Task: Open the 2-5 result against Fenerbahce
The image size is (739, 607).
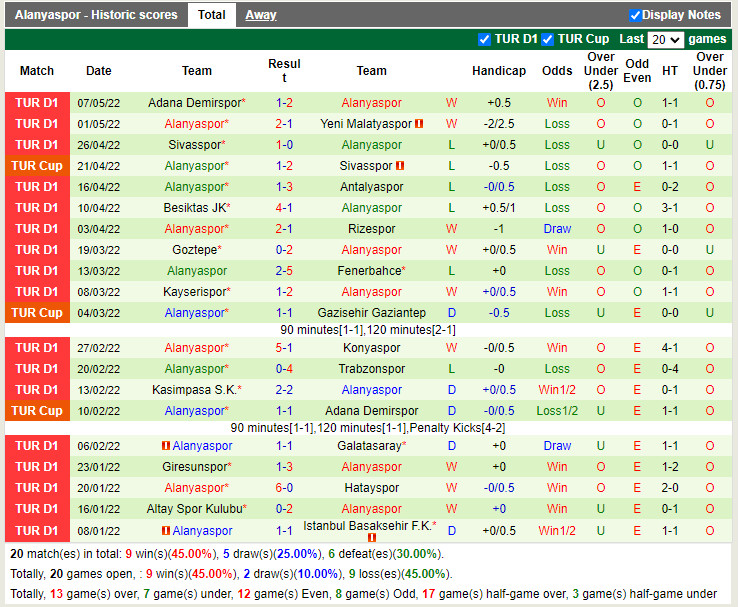Action: click(284, 271)
